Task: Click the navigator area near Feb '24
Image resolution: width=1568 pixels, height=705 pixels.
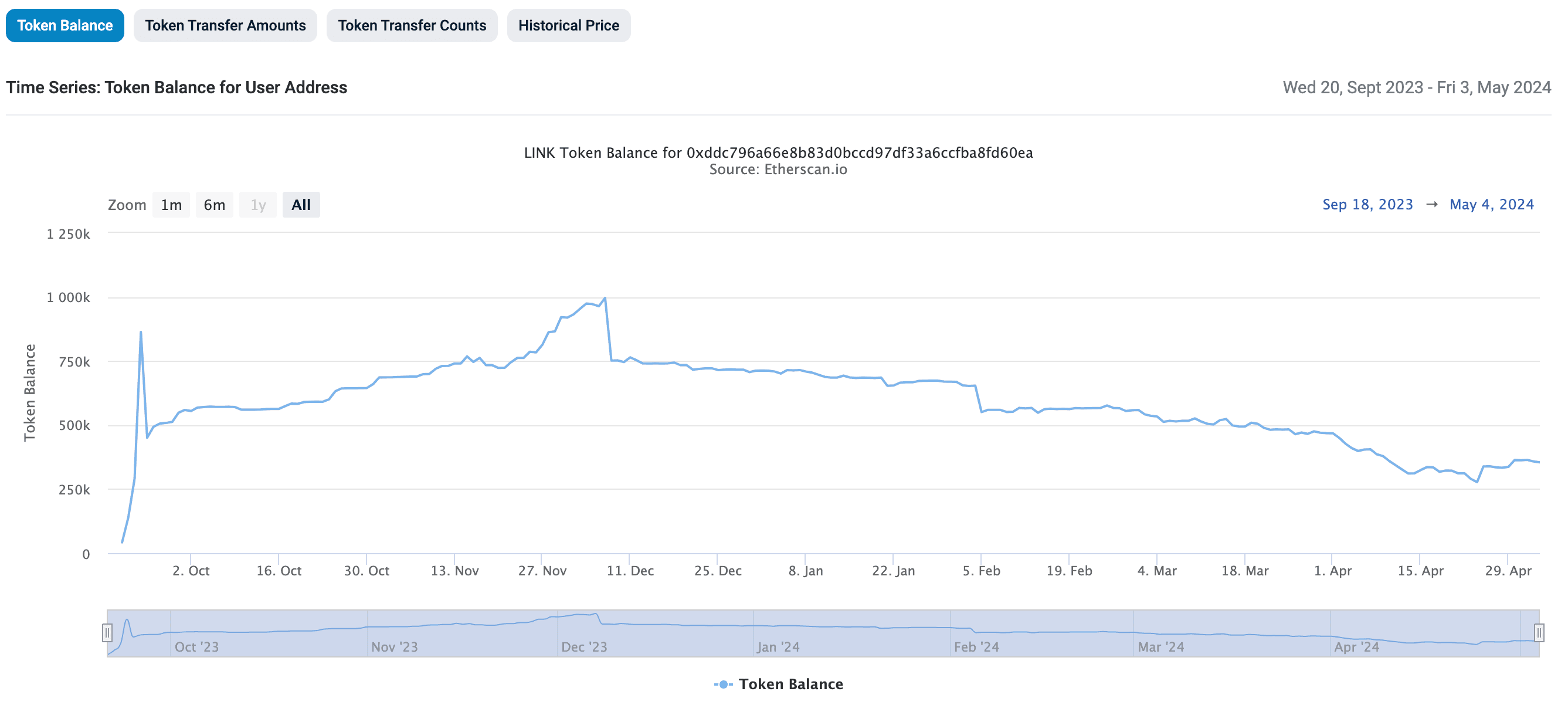Action: click(x=976, y=646)
